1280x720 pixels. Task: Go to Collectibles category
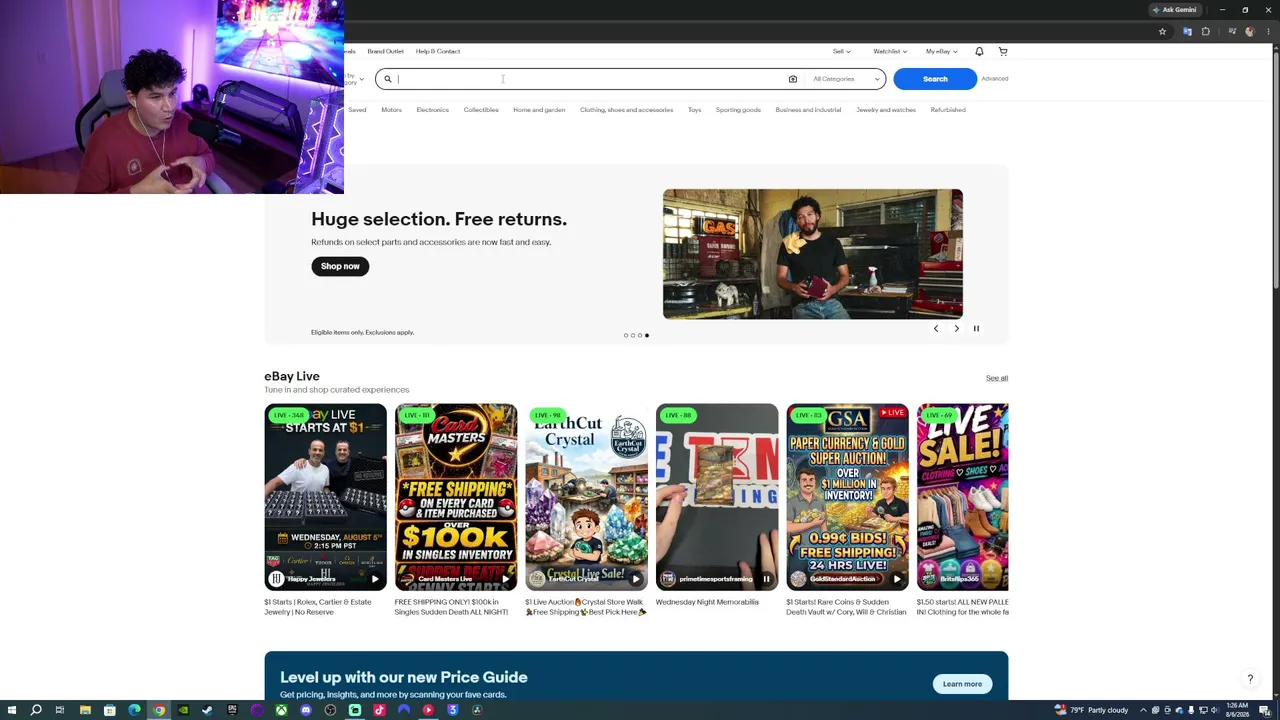481,110
